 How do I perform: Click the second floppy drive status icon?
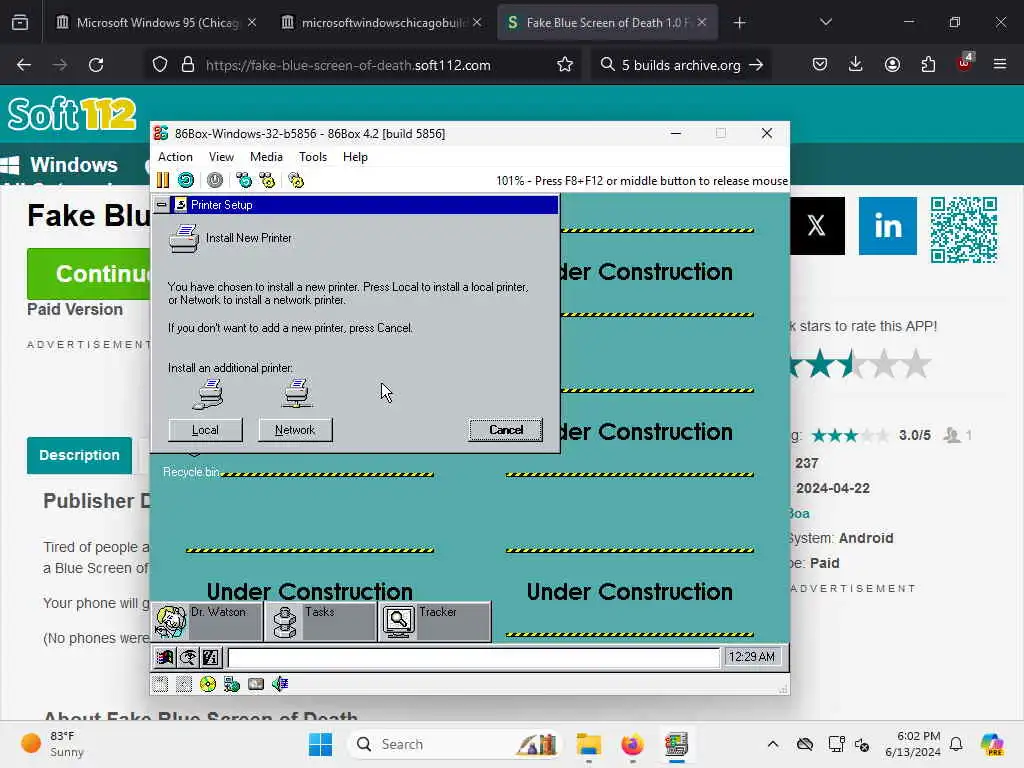(184, 684)
